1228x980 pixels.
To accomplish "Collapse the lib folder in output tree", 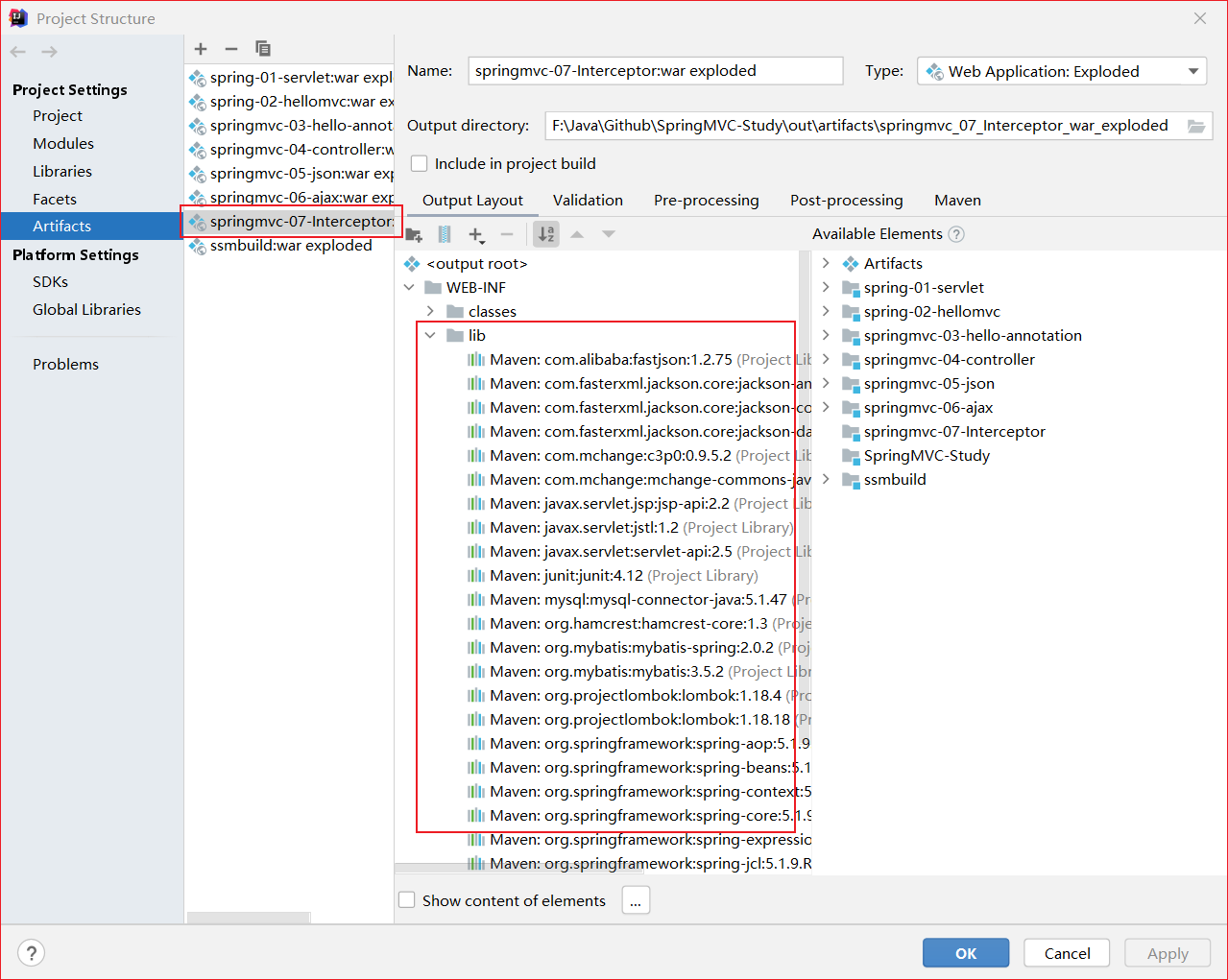I will (x=430, y=335).
